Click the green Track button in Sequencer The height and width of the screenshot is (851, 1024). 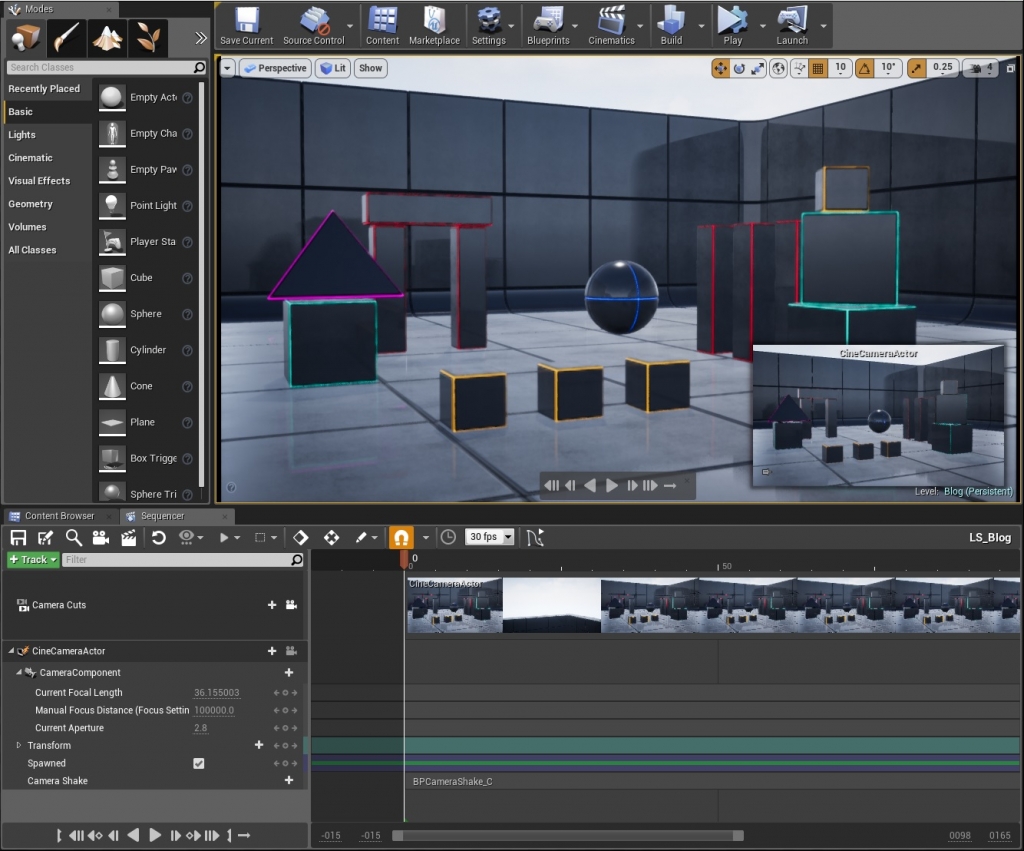click(31, 559)
